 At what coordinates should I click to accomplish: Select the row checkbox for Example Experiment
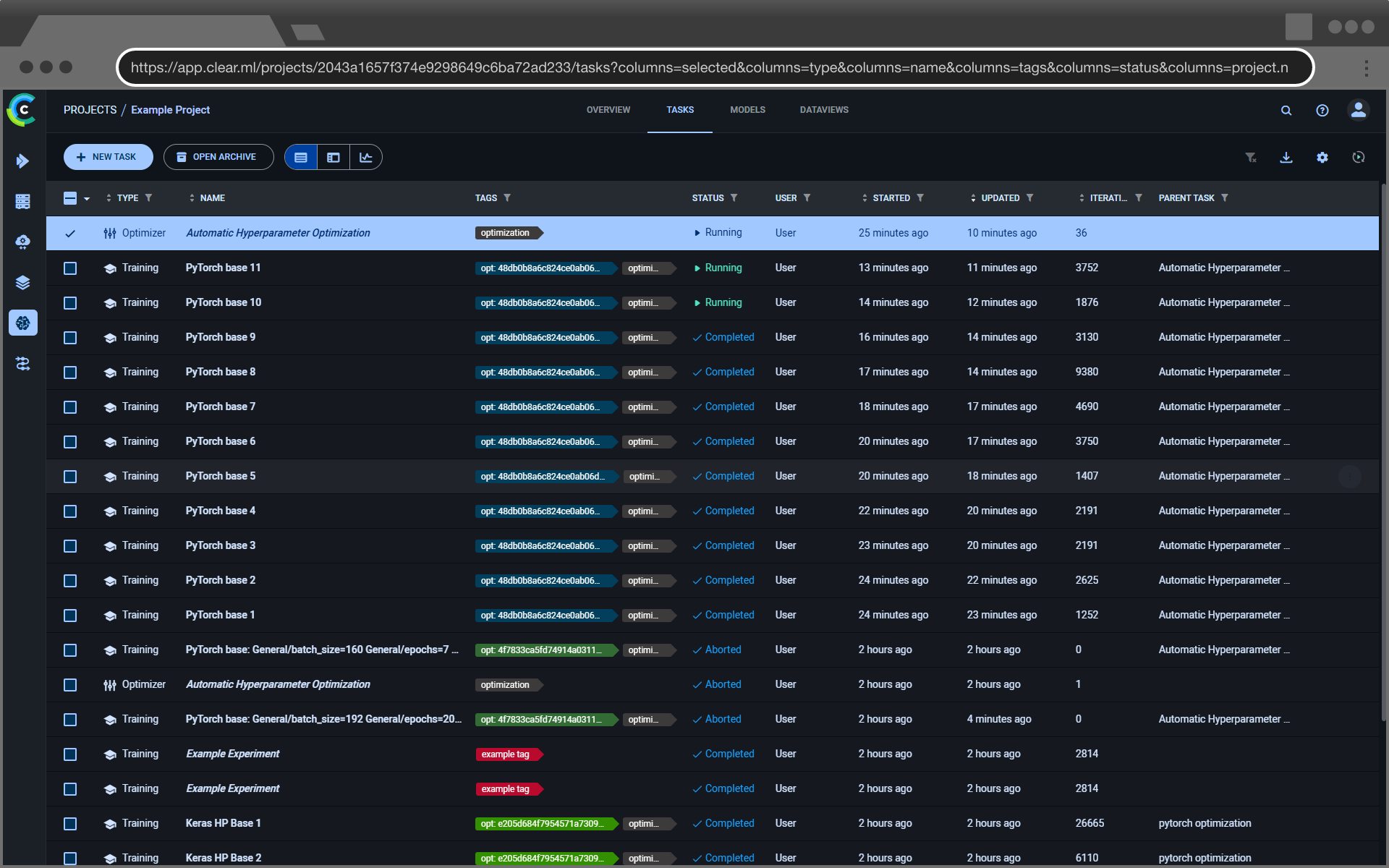pyautogui.click(x=69, y=754)
